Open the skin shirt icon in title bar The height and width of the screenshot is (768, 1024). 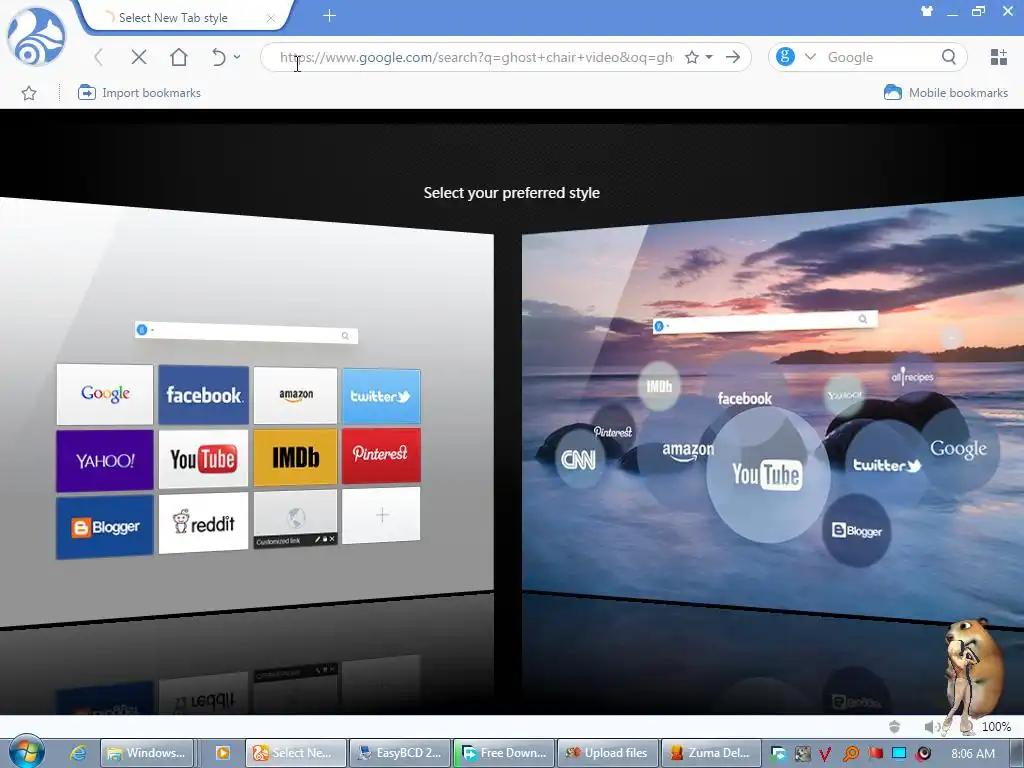[x=927, y=11]
